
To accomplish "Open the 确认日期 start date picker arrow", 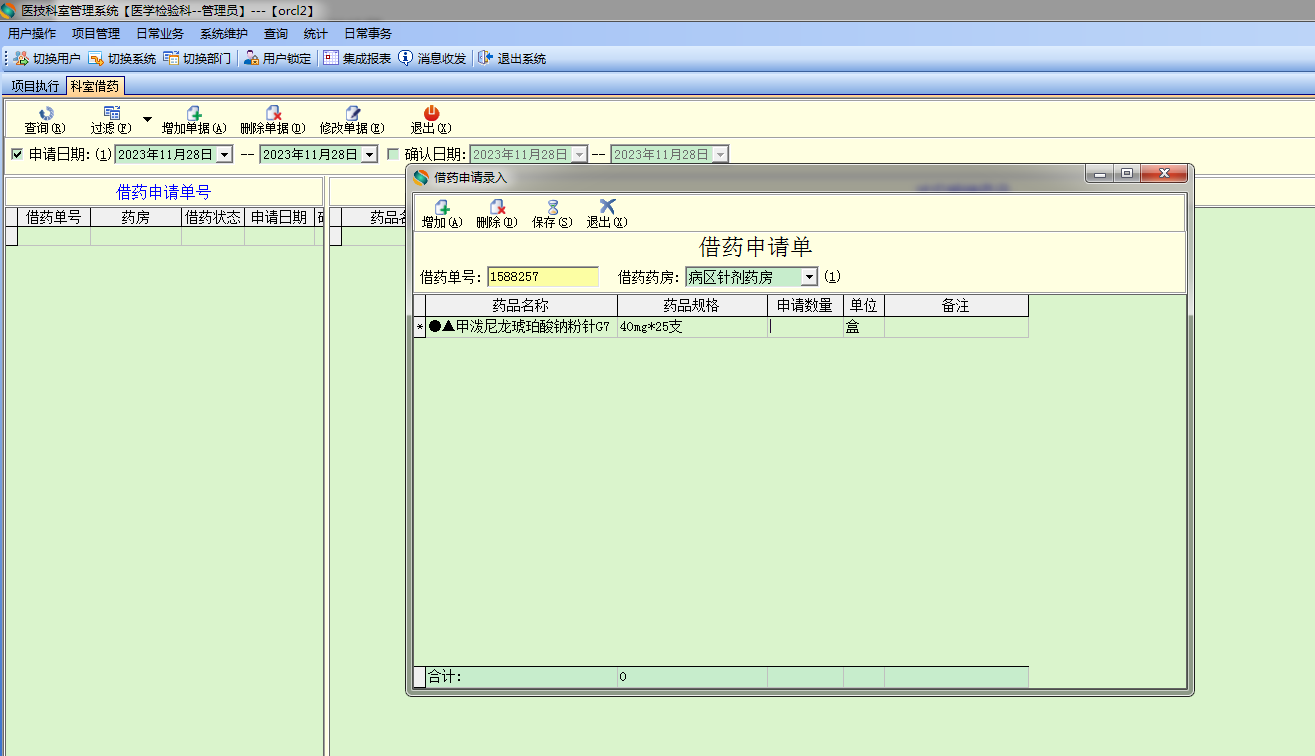I will pos(579,154).
